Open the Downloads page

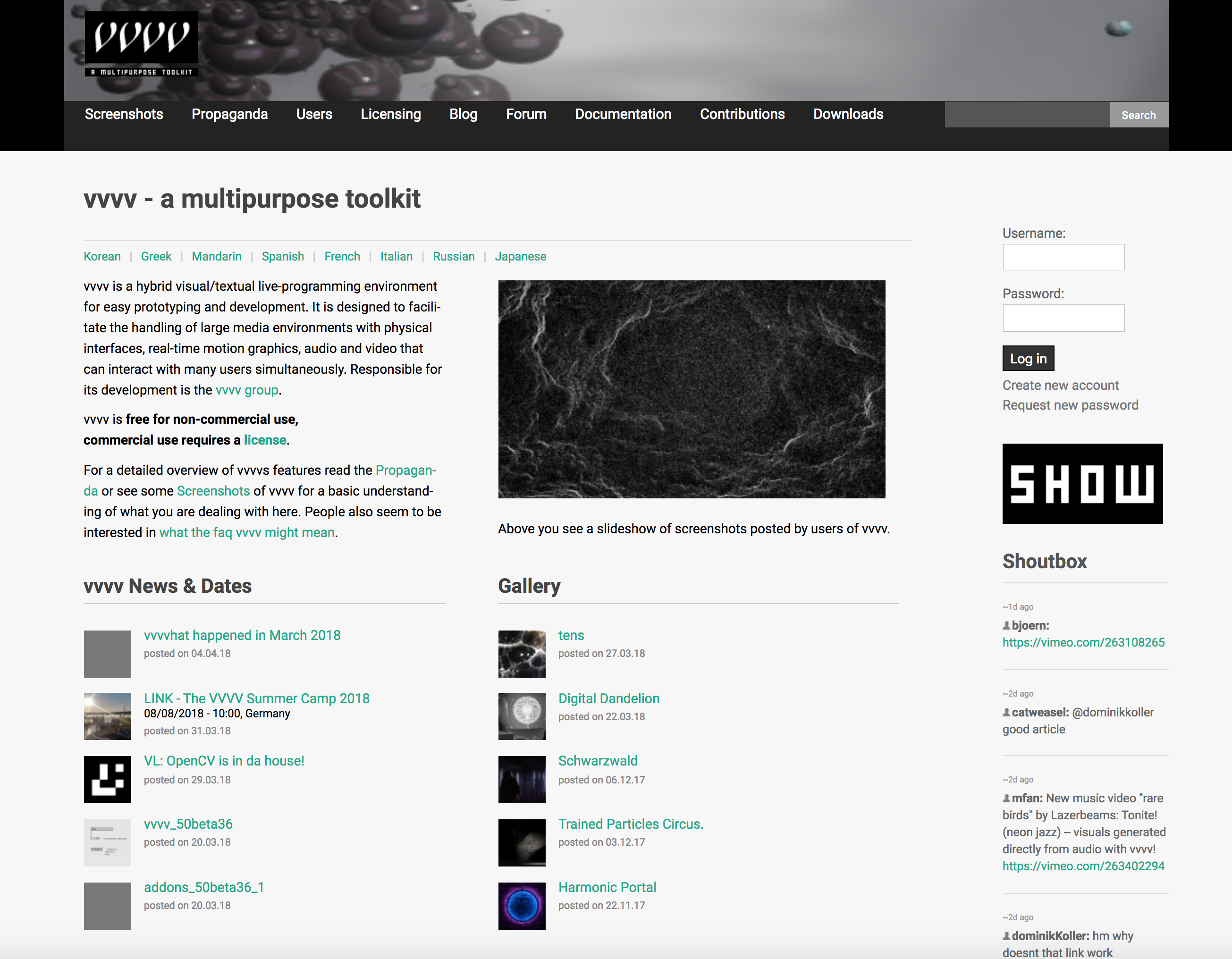click(x=848, y=114)
